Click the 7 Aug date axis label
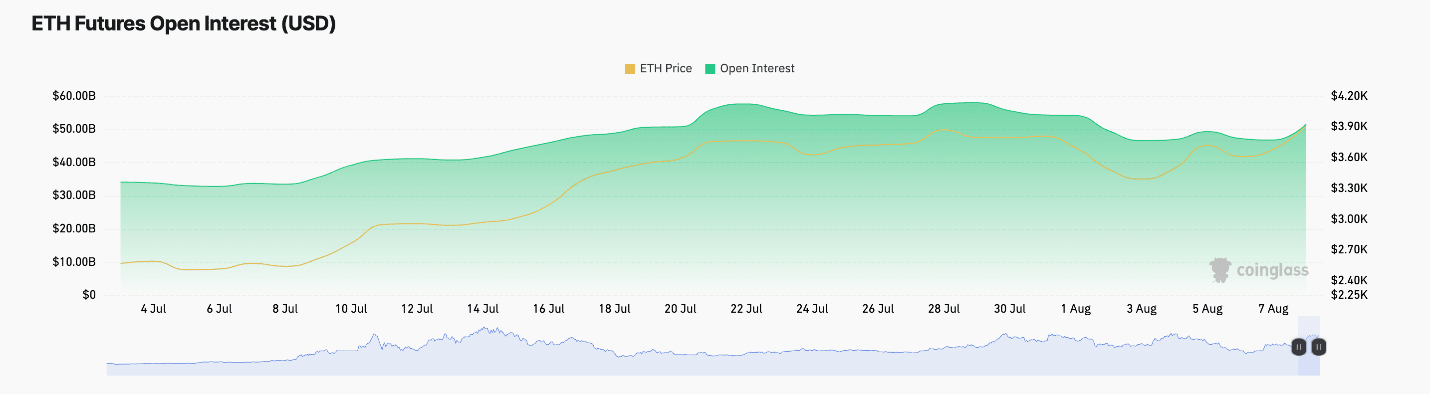Viewport: 1430px width, 394px height. coord(1273,309)
